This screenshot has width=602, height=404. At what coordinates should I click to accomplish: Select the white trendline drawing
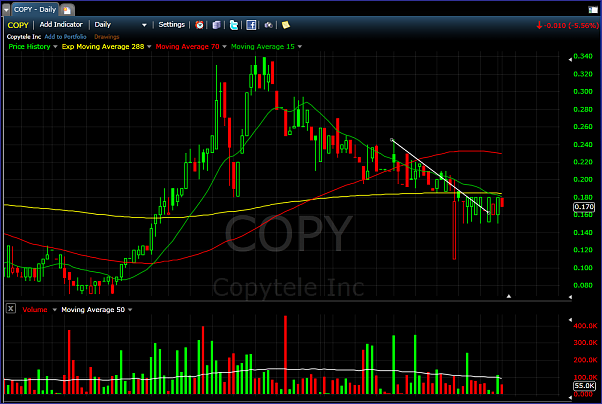(440, 176)
